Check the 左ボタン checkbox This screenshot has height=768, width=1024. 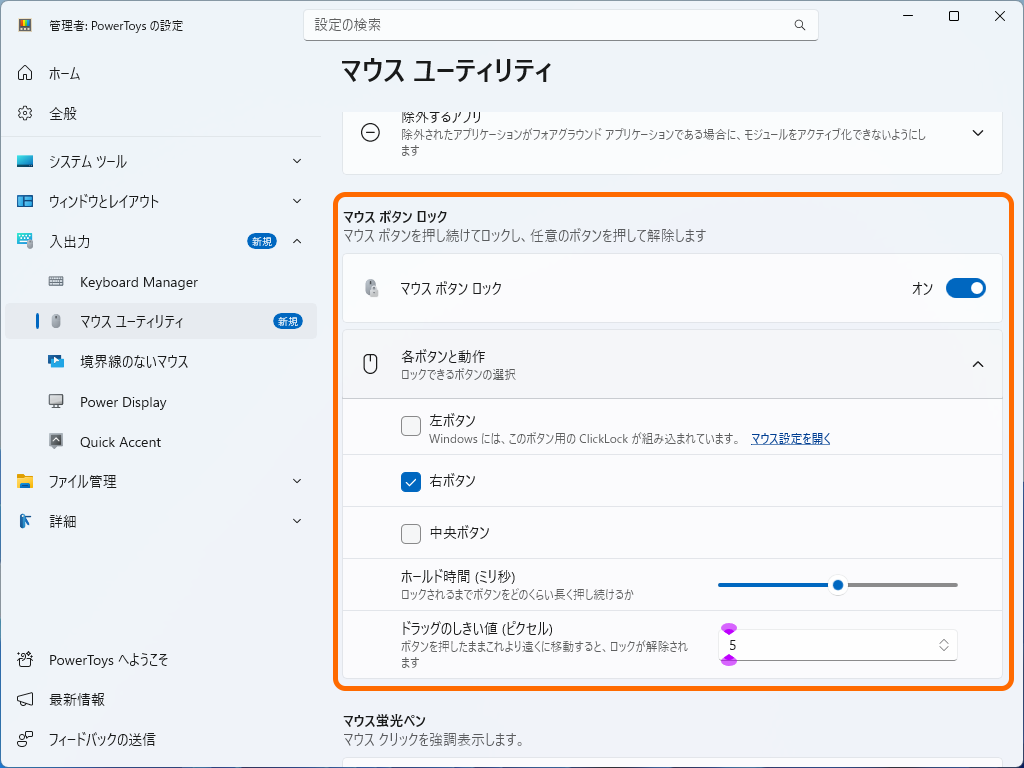point(411,426)
